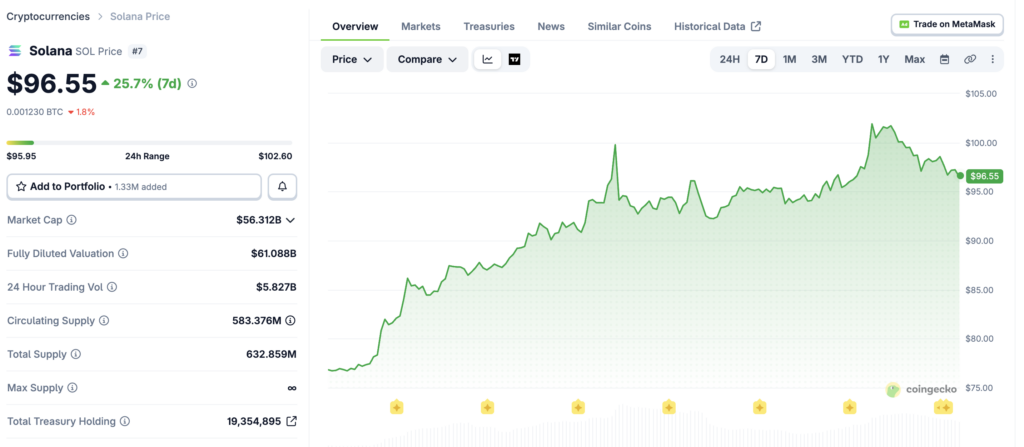Click the CoinGecko gecko logo
The height and width of the screenshot is (447, 1024).
tap(893, 390)
